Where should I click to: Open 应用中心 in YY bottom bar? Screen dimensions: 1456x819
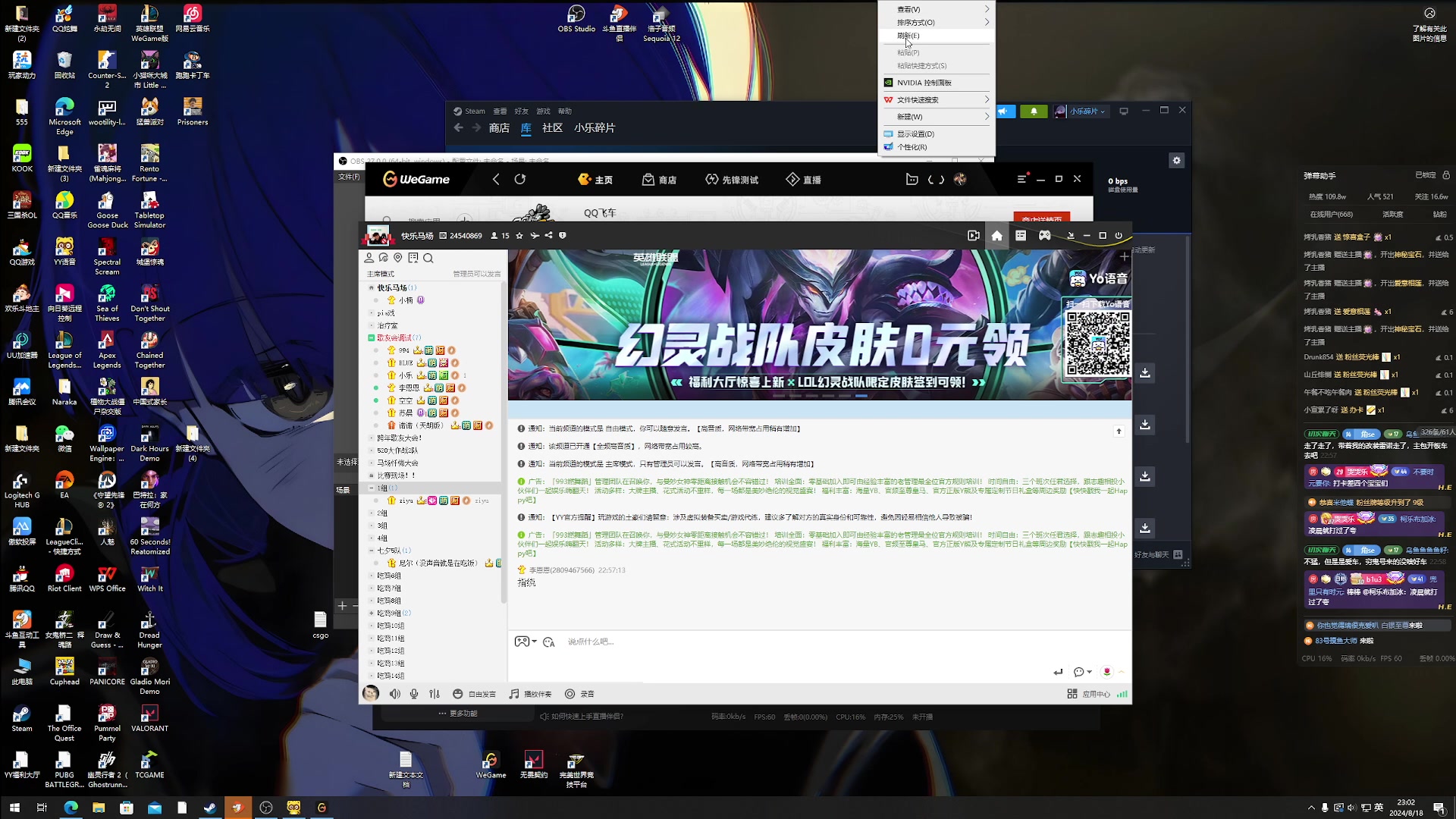coord(1089,694)
